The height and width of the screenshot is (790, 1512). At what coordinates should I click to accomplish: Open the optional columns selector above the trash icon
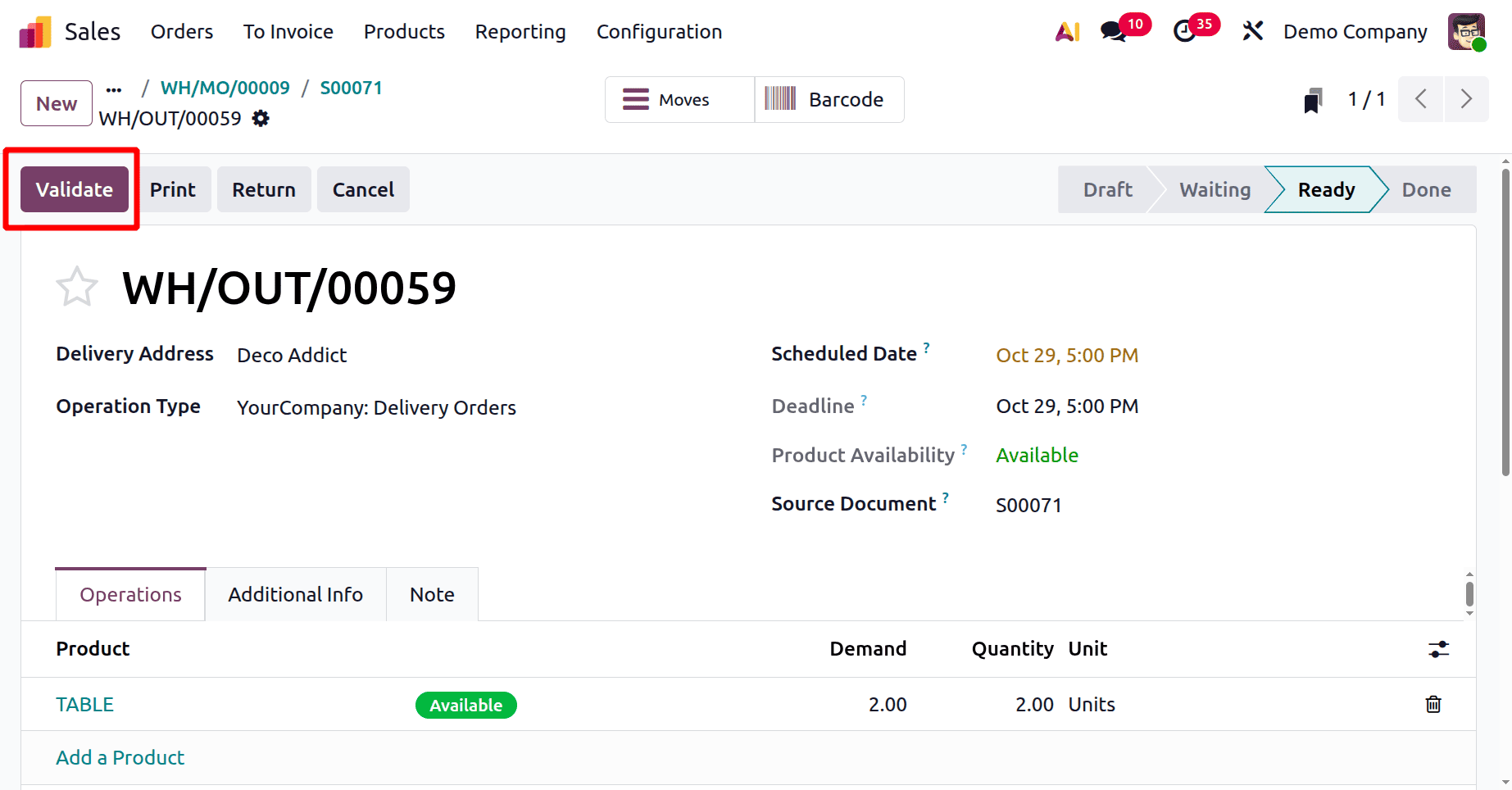click(1438, 649)
